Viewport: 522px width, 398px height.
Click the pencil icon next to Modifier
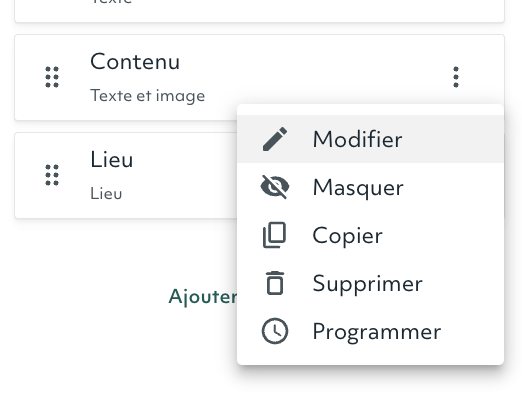tap(275, 139)
